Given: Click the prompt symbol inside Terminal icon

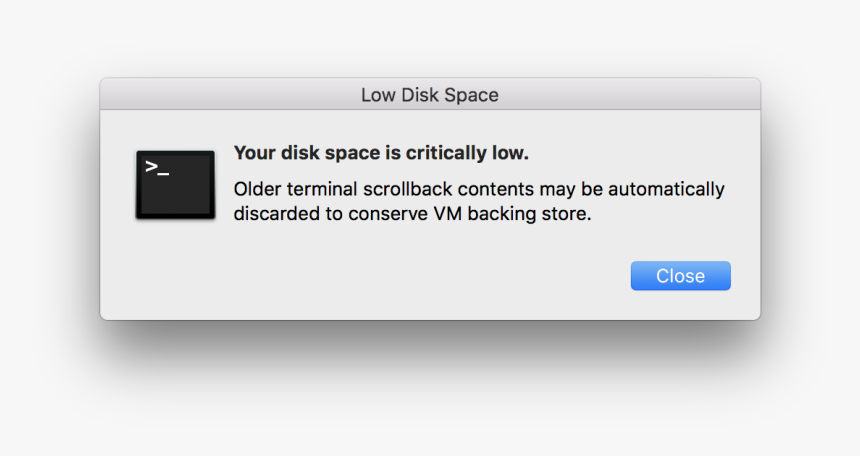Looking at the screenshot, I should (x=157, y=167).
